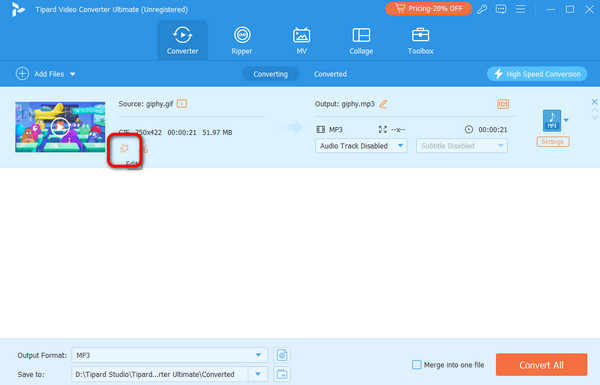Open the Add Files dropdown arrow
The image size is (600, 385).
point(73,74)
